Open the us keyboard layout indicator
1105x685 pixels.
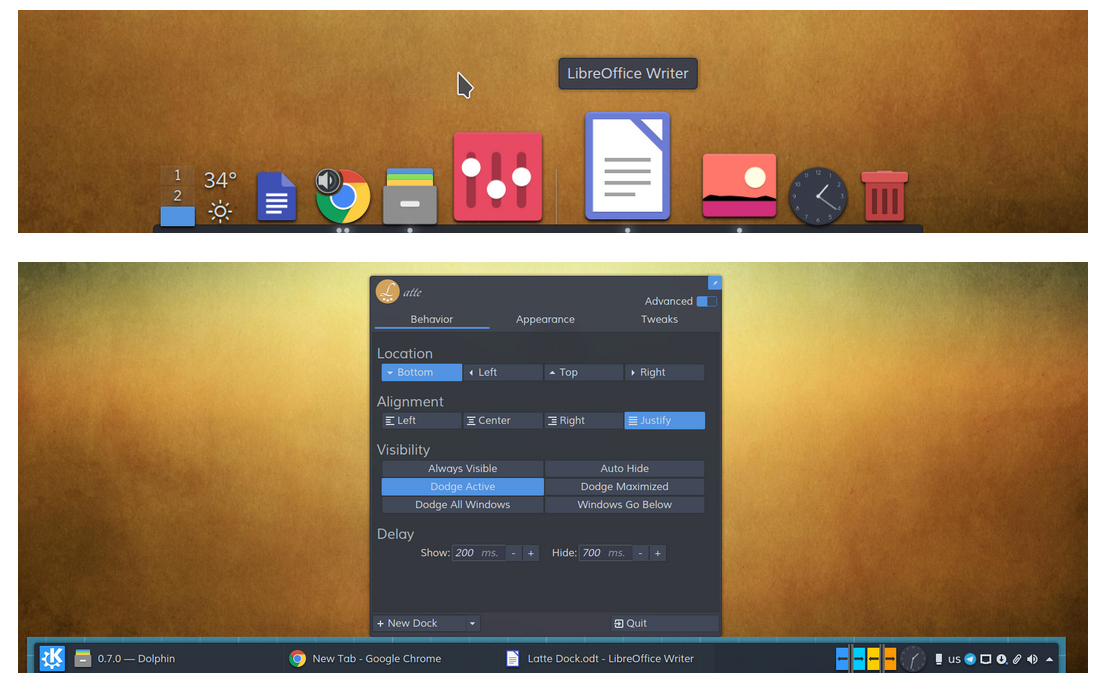(x=954, y=659)
